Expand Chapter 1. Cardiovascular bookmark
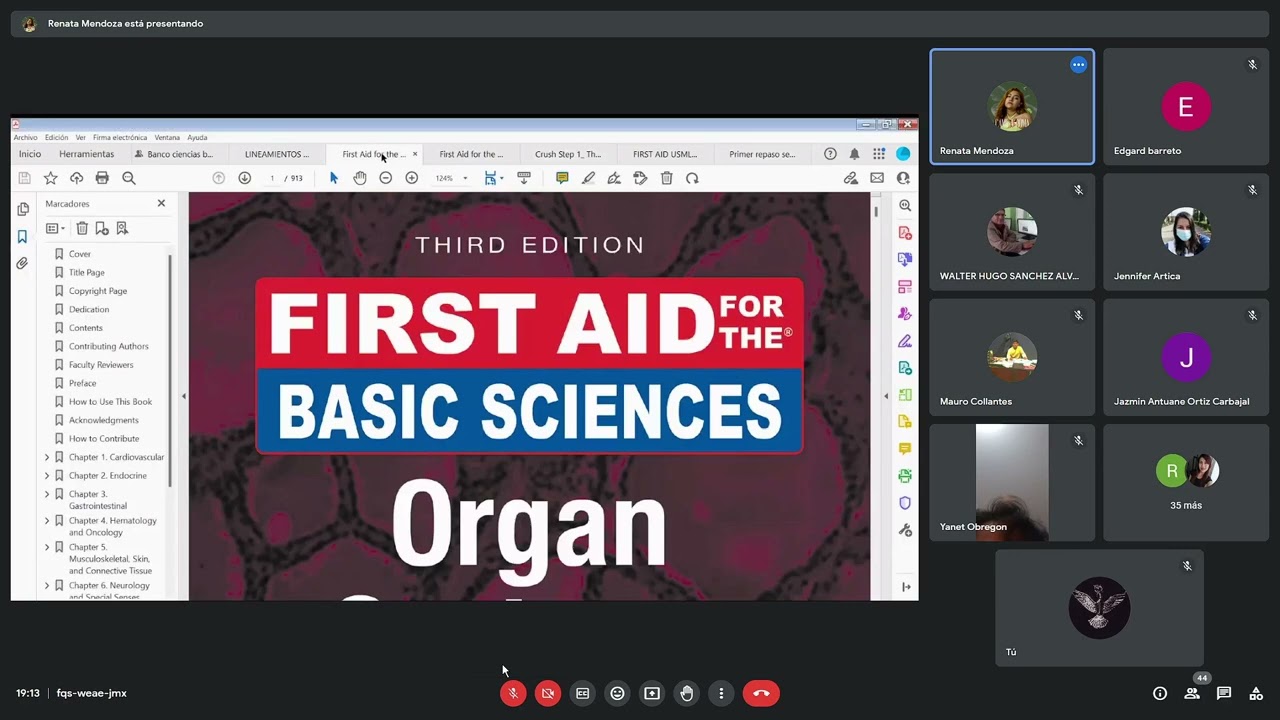The image size is (1280, 720). 46,457
